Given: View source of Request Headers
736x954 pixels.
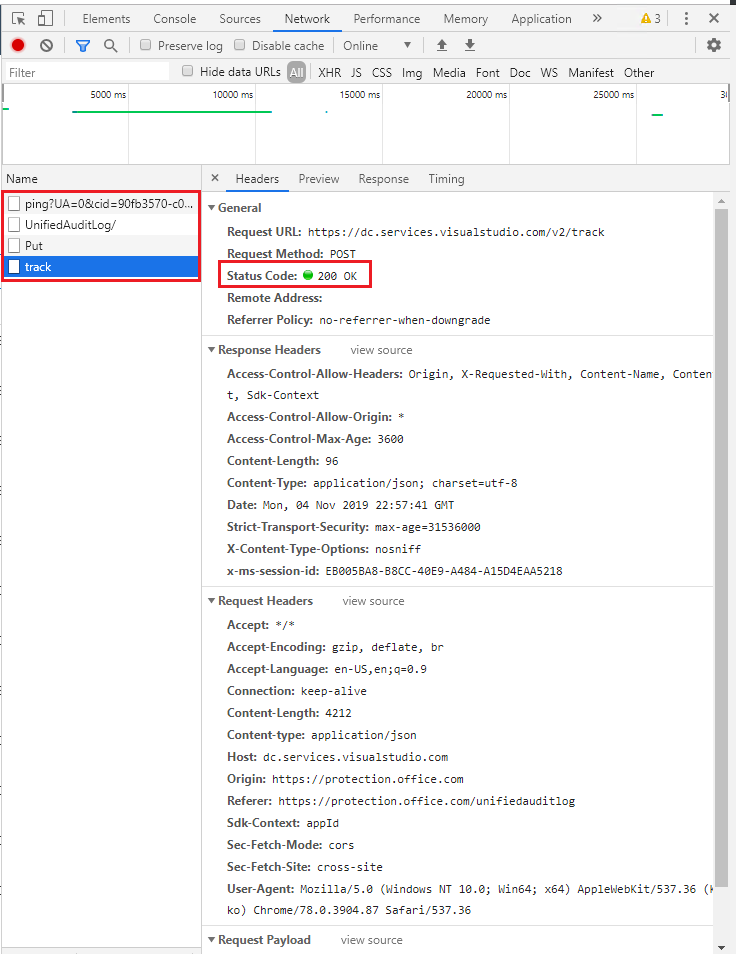Looking at the screenshot, I should pos(373,601).
